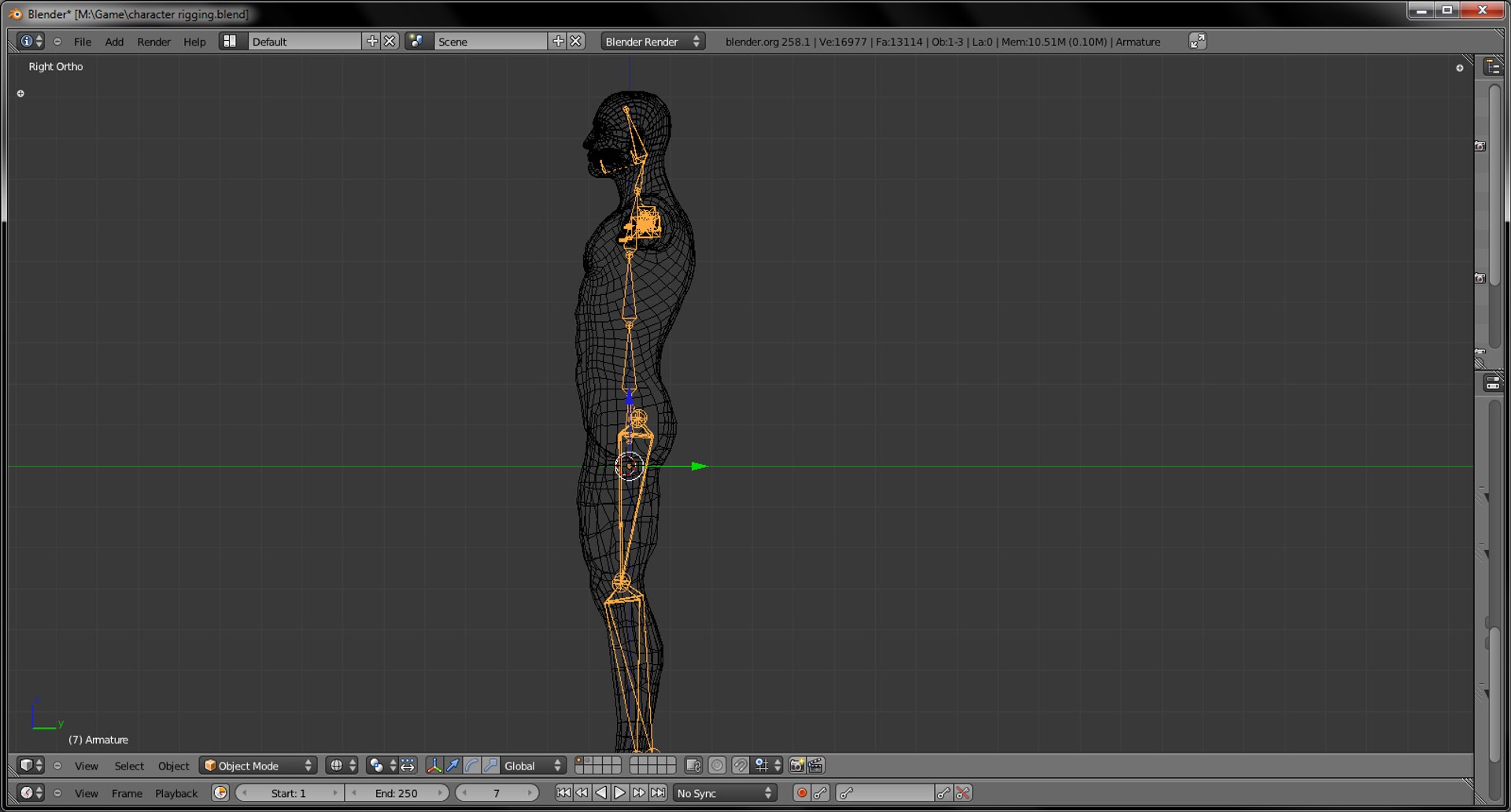The height and width of the screenshot is (812, 1511).
Task: Open the Render menu
Action: 153,42
